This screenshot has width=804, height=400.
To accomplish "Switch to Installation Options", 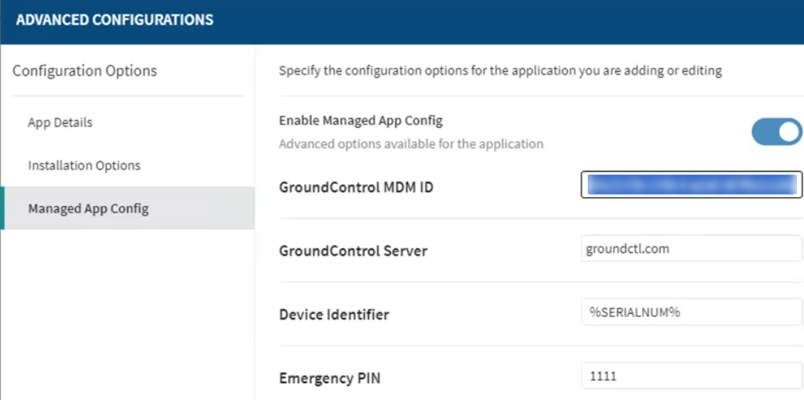I will 84,166.
